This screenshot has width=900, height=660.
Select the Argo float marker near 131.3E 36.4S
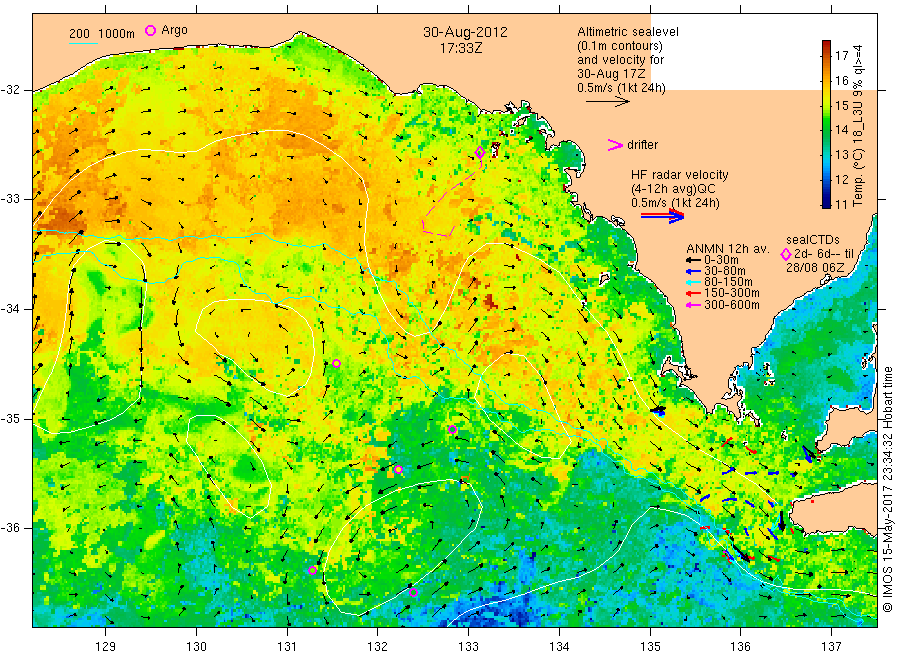(x=312, y=570)
